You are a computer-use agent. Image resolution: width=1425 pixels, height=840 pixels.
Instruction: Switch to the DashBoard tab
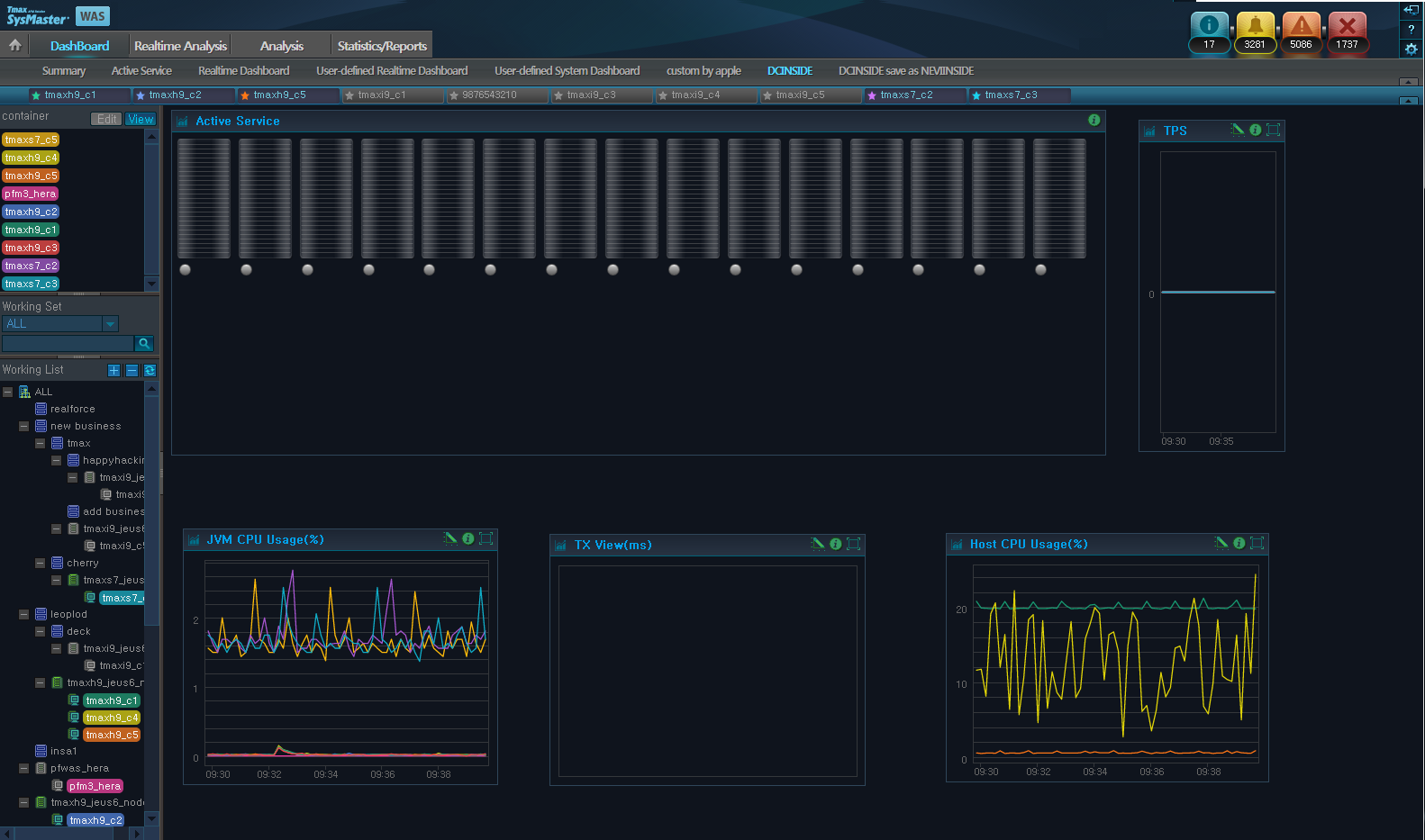79,46
